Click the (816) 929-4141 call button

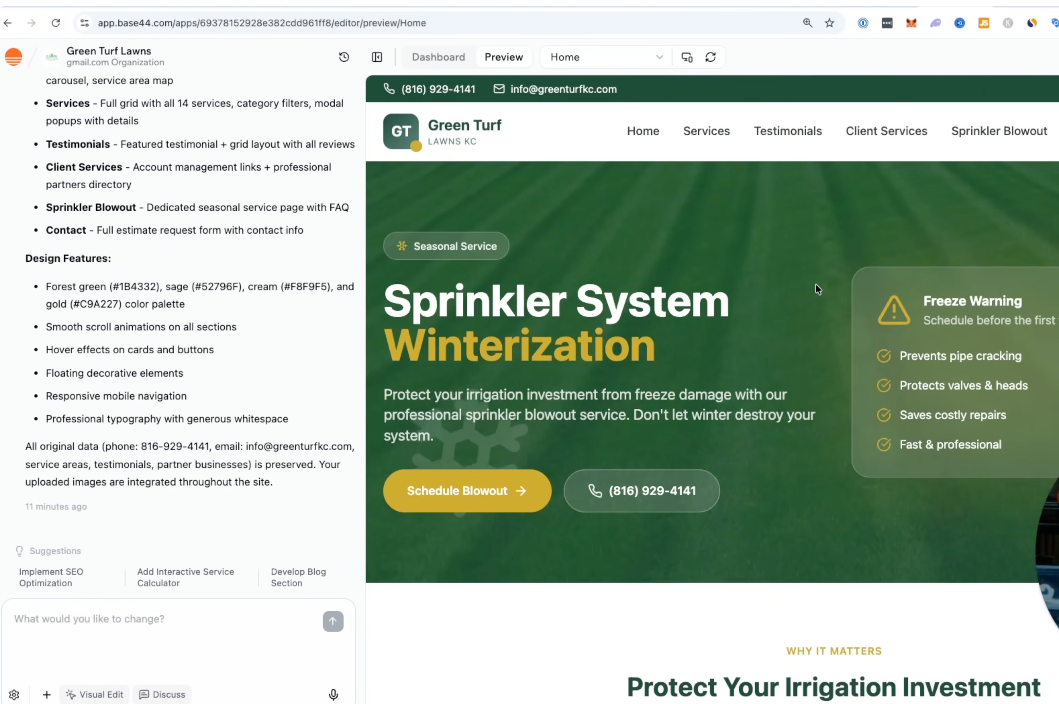coord(642,491)
